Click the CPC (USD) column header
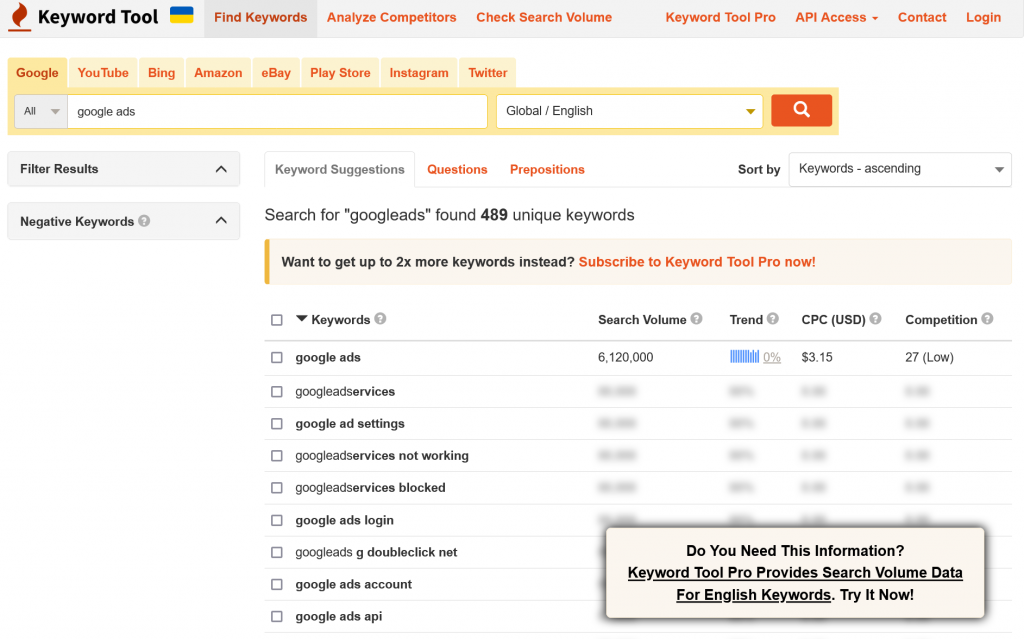This screenshot has height=639, width=1024. tap(833, 320)
